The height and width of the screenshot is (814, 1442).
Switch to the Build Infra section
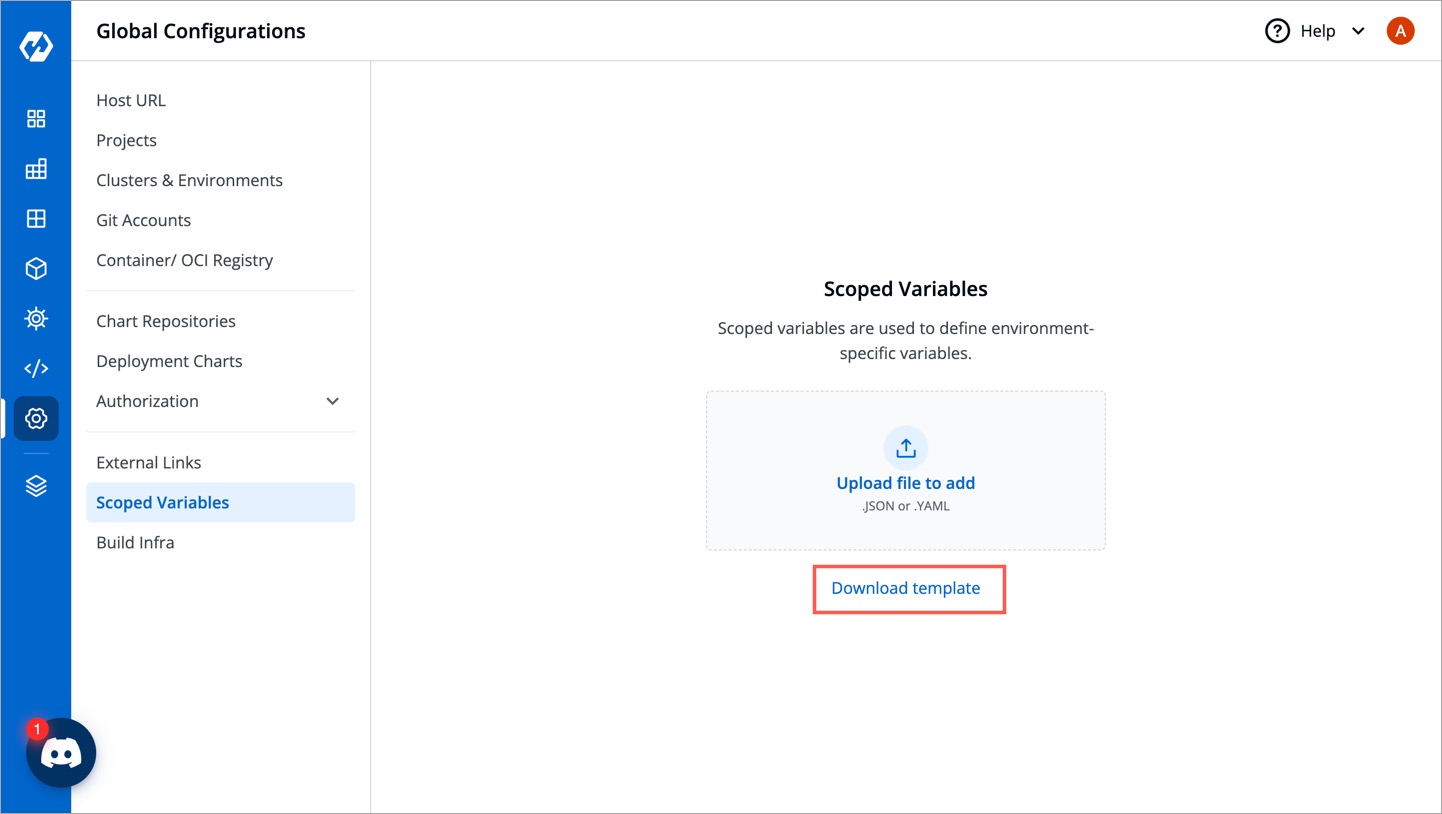[135, 542]
